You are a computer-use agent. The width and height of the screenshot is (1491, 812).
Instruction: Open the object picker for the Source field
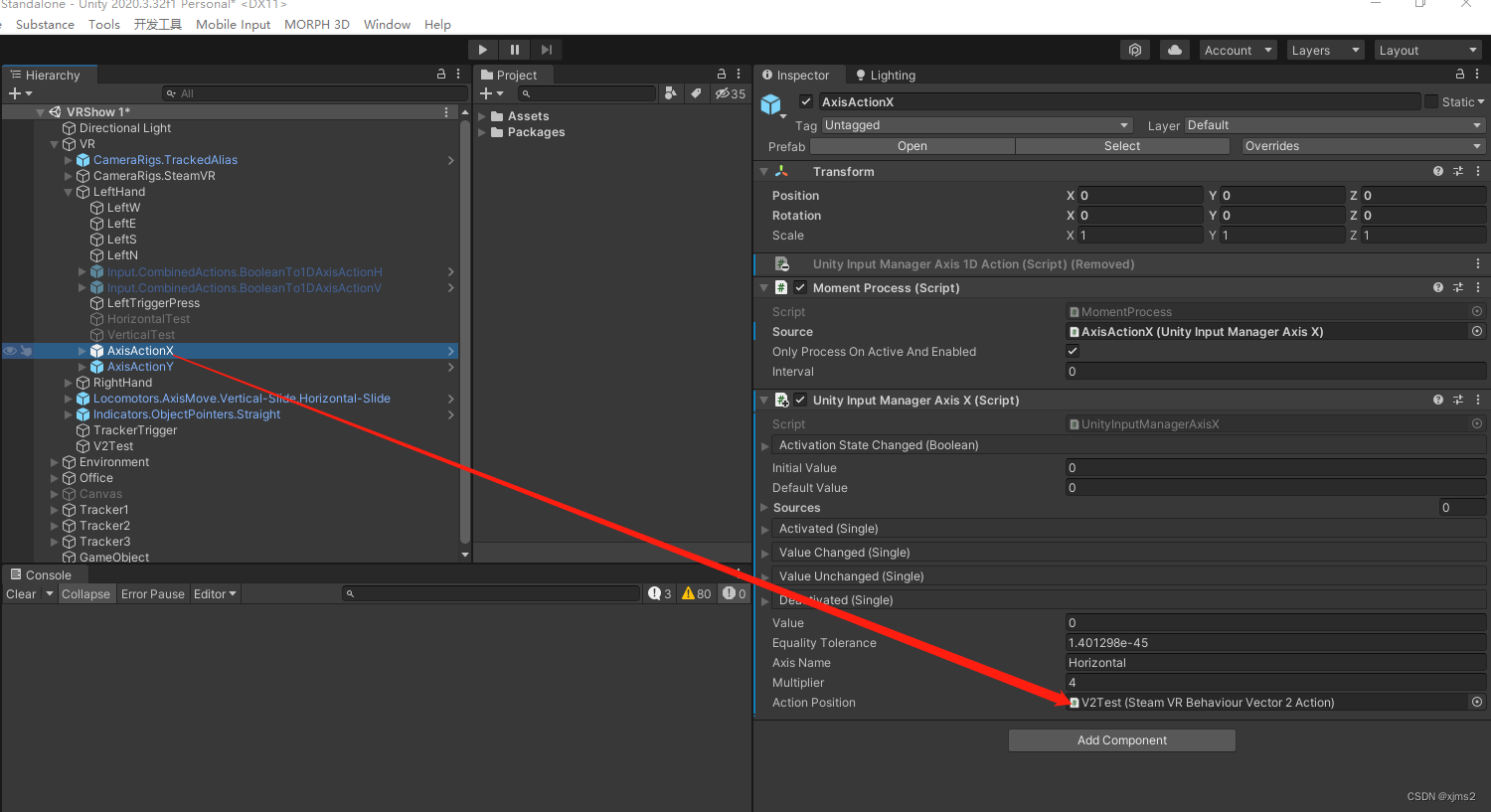click(x=1477, y=332)
